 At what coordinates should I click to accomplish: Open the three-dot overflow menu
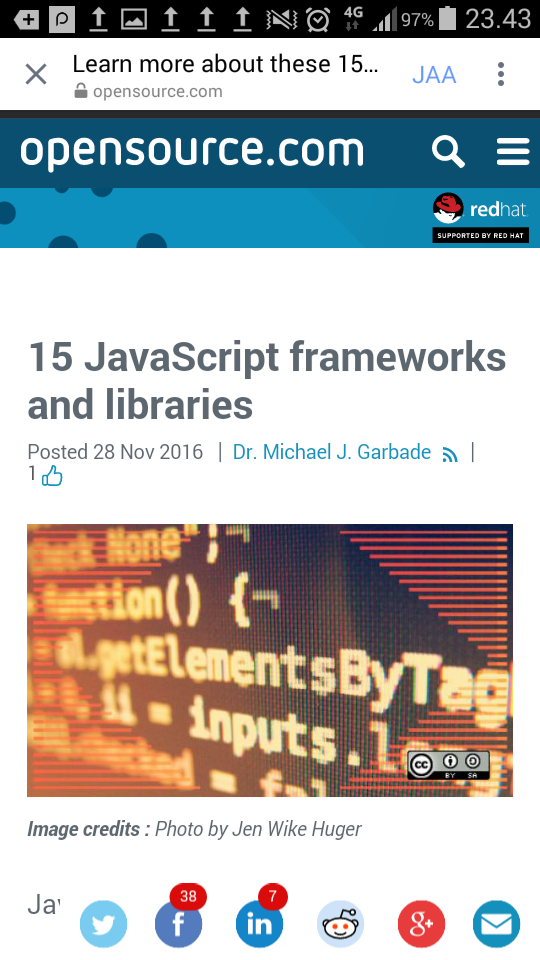[501, 74]
